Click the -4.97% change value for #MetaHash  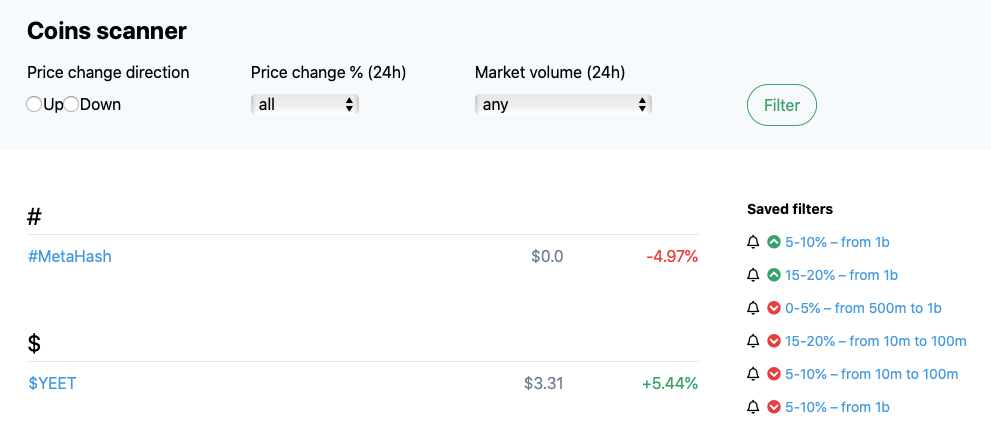pos(672,256)
